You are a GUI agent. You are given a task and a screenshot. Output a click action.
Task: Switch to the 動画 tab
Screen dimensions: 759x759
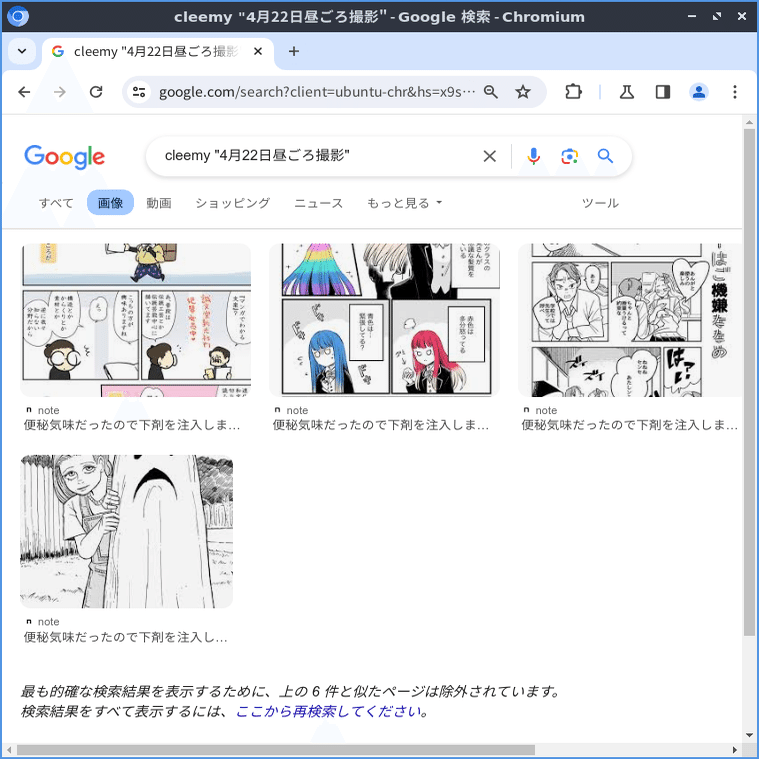click(159, 203)
